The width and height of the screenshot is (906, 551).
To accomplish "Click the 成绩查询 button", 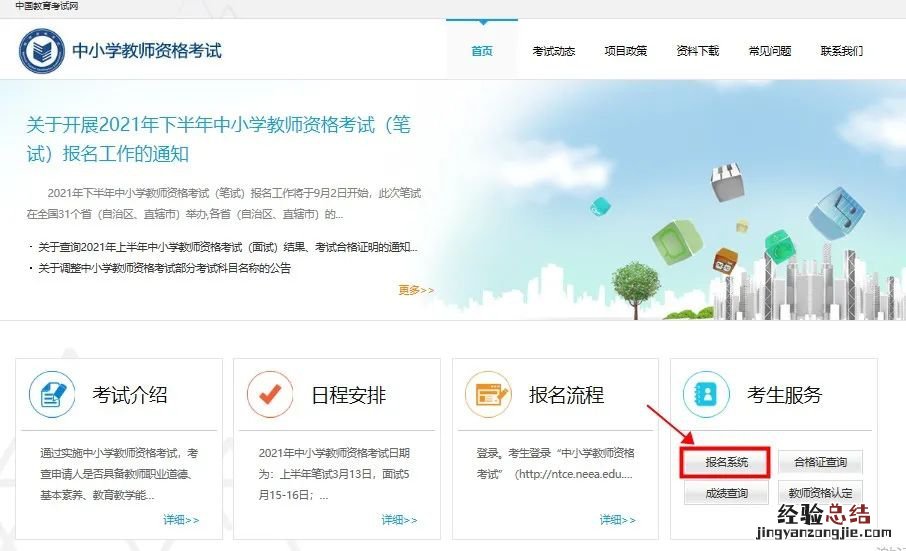I will coord(726,493).
